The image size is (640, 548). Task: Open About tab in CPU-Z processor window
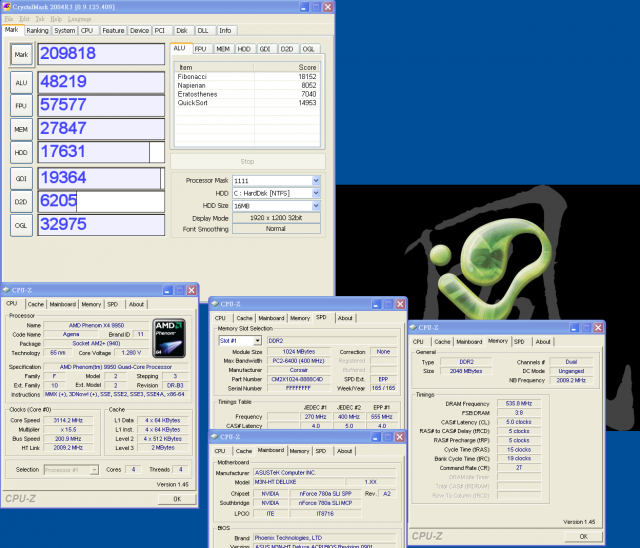136,304
